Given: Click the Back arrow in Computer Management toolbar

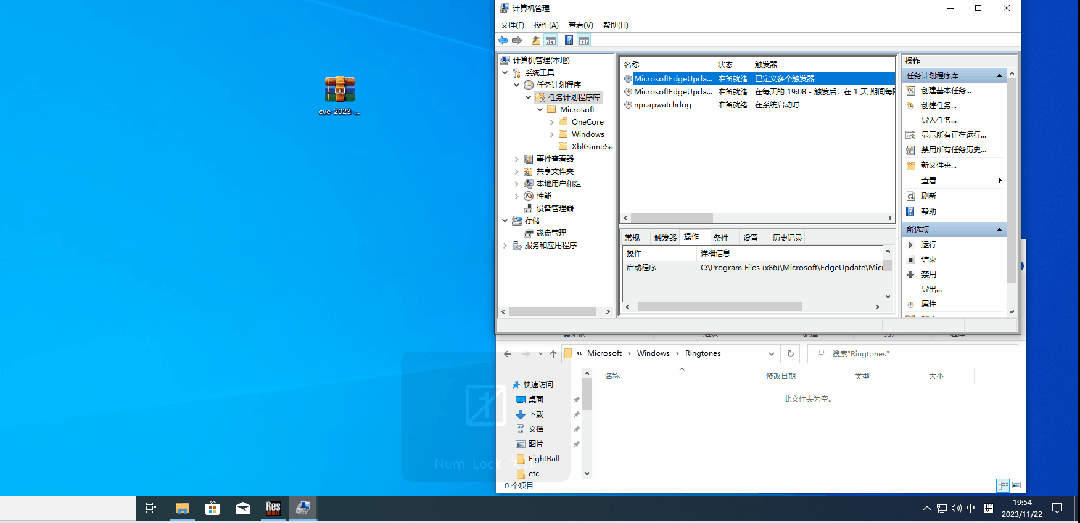Looking at the screenshot, I should [x=503, y=41].
